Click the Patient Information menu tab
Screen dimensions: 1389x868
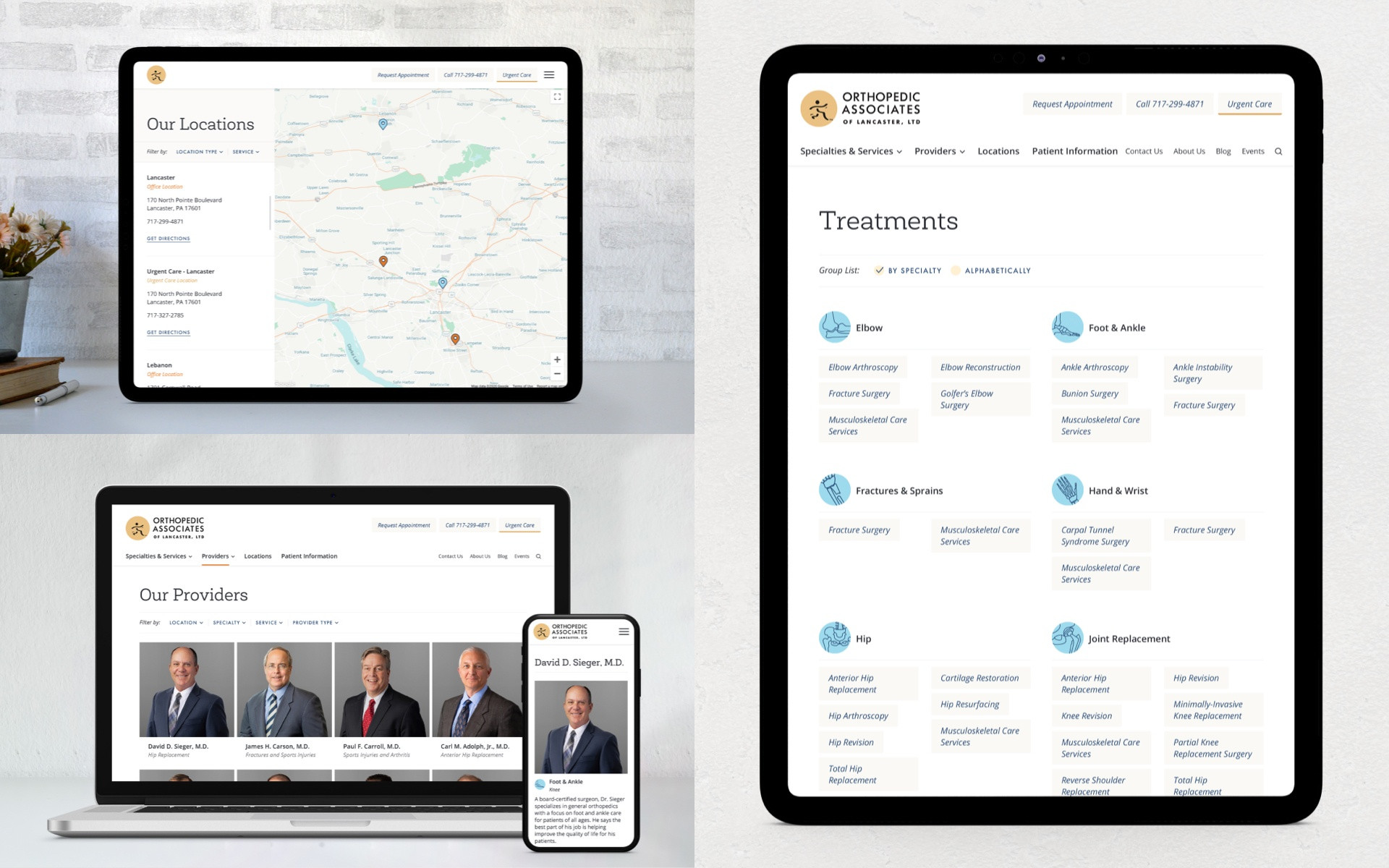pos(1075,152)
